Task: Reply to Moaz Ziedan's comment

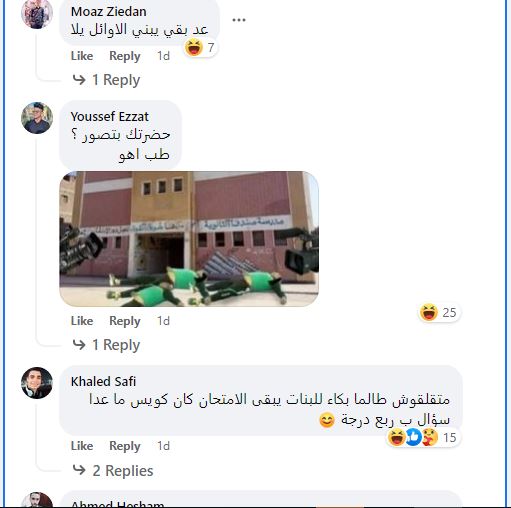Action: click(125, 56)
